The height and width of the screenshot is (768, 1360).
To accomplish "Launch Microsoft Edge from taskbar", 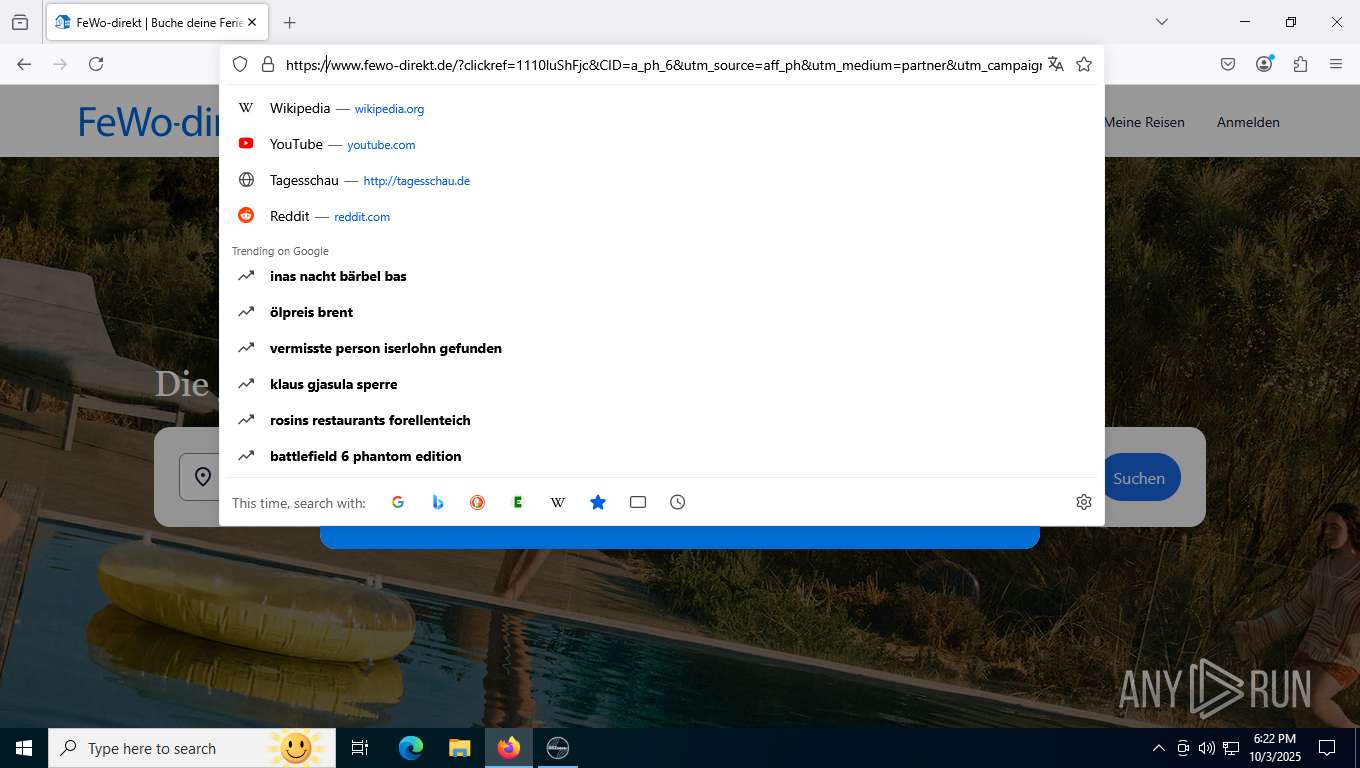I will pyautogui.click(x=411, y=748).
